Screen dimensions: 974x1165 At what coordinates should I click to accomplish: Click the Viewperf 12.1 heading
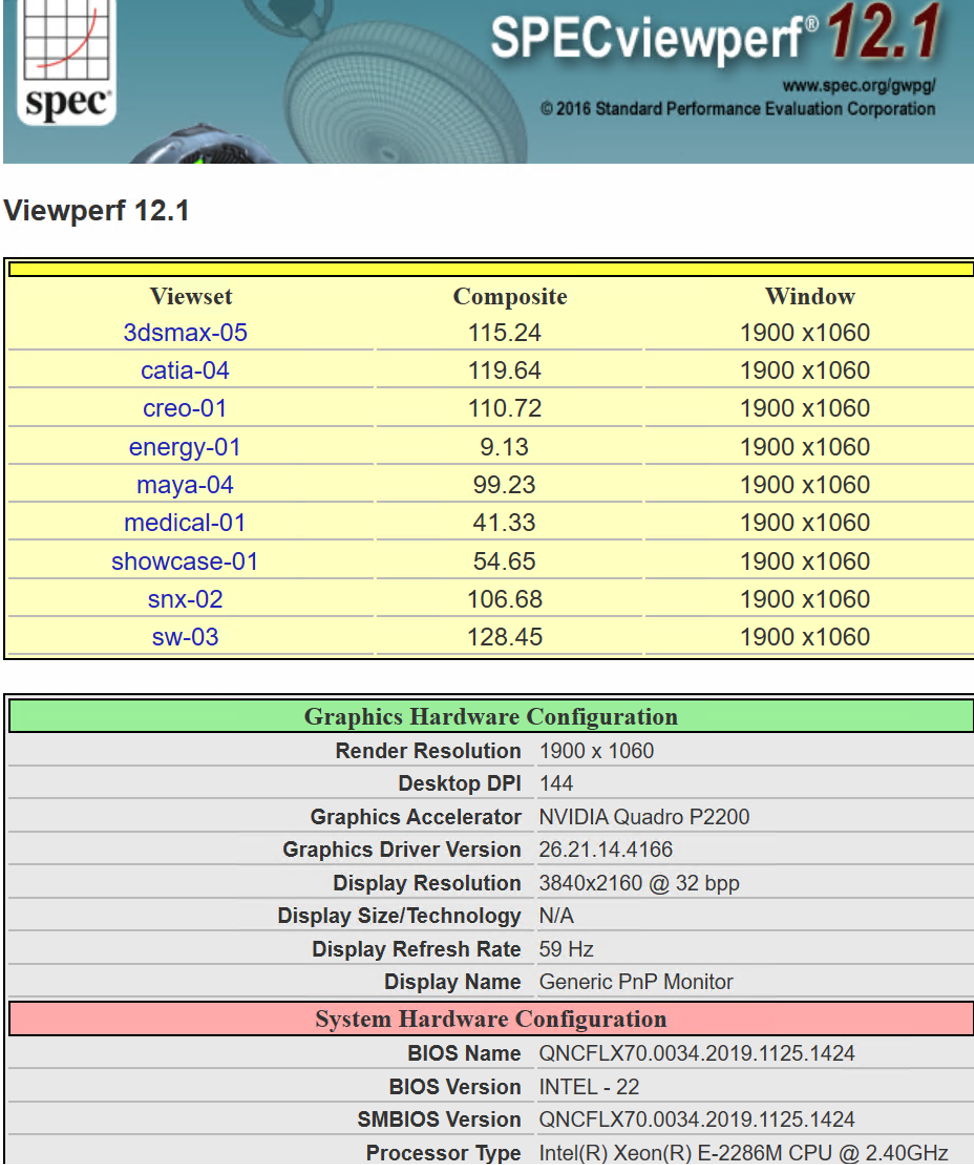coord(97,211)
